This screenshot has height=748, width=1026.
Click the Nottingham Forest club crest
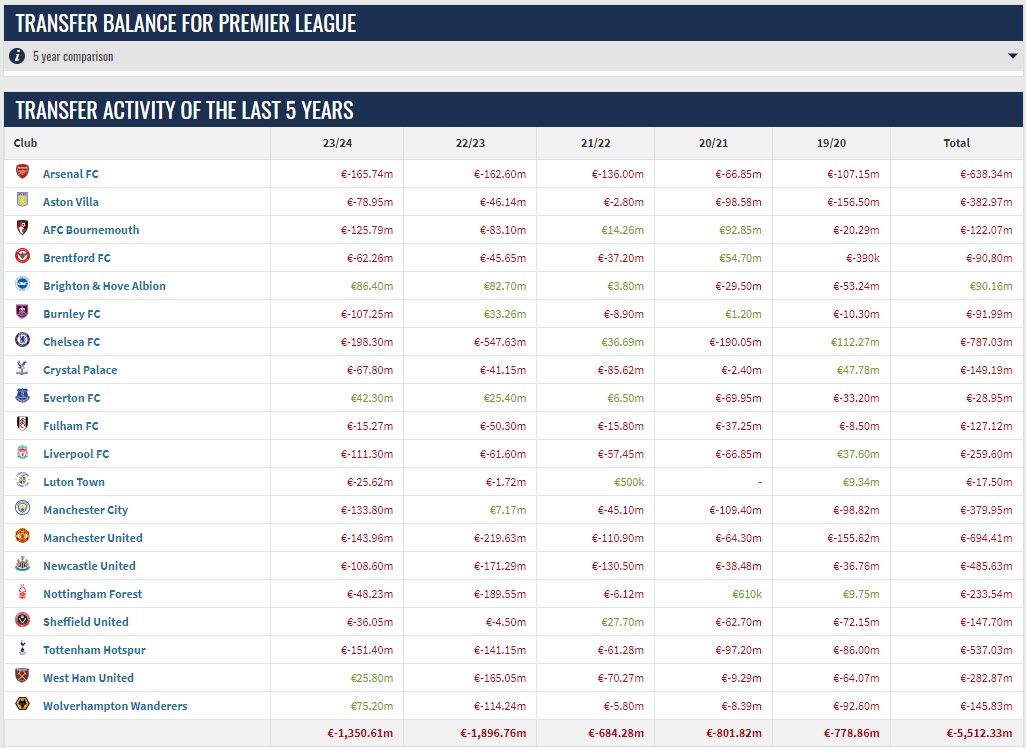(22, 592)
